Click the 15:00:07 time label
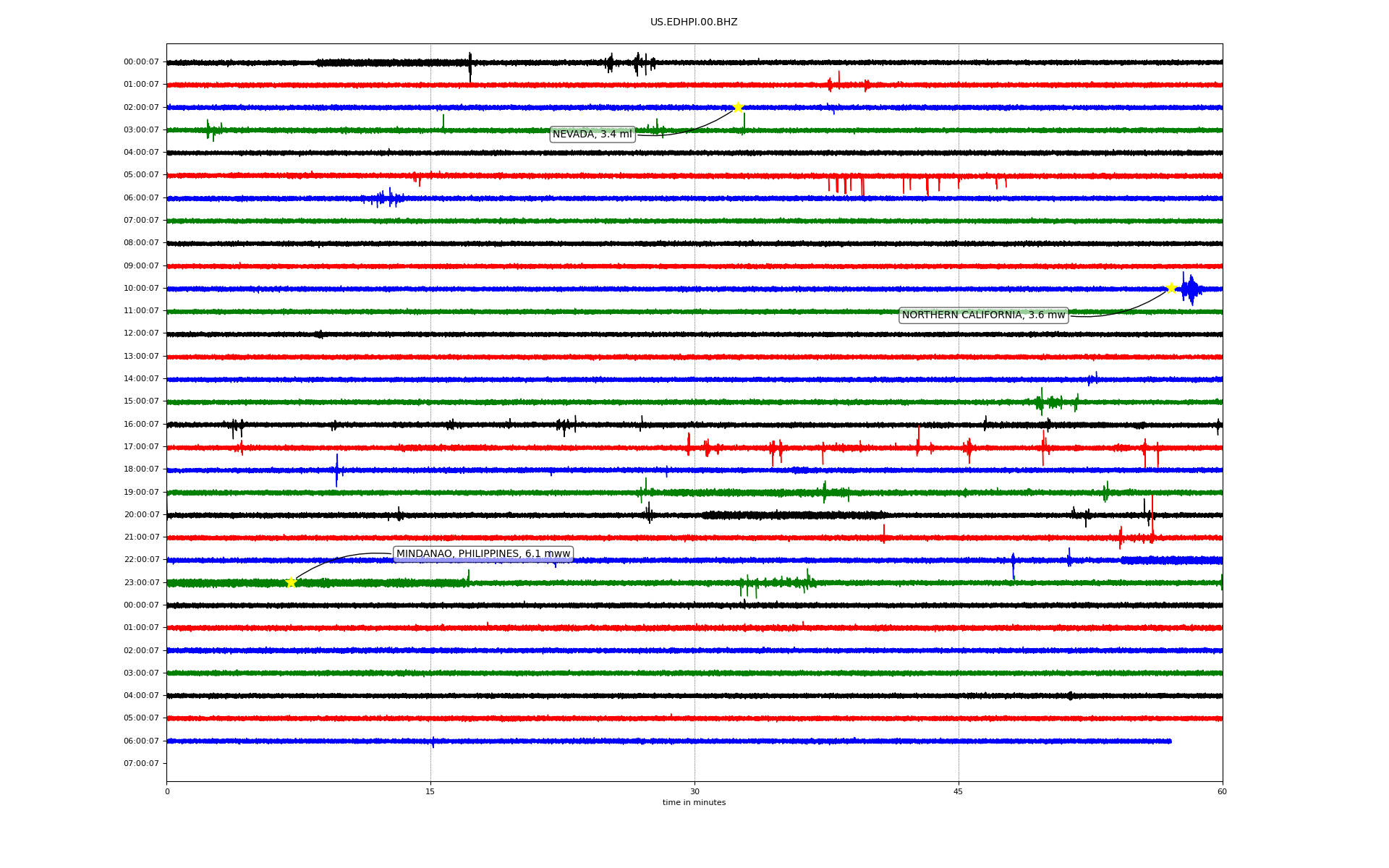The height and width of the screenshot is (868, 1389). pyautogui.click(x=141, y=401)
